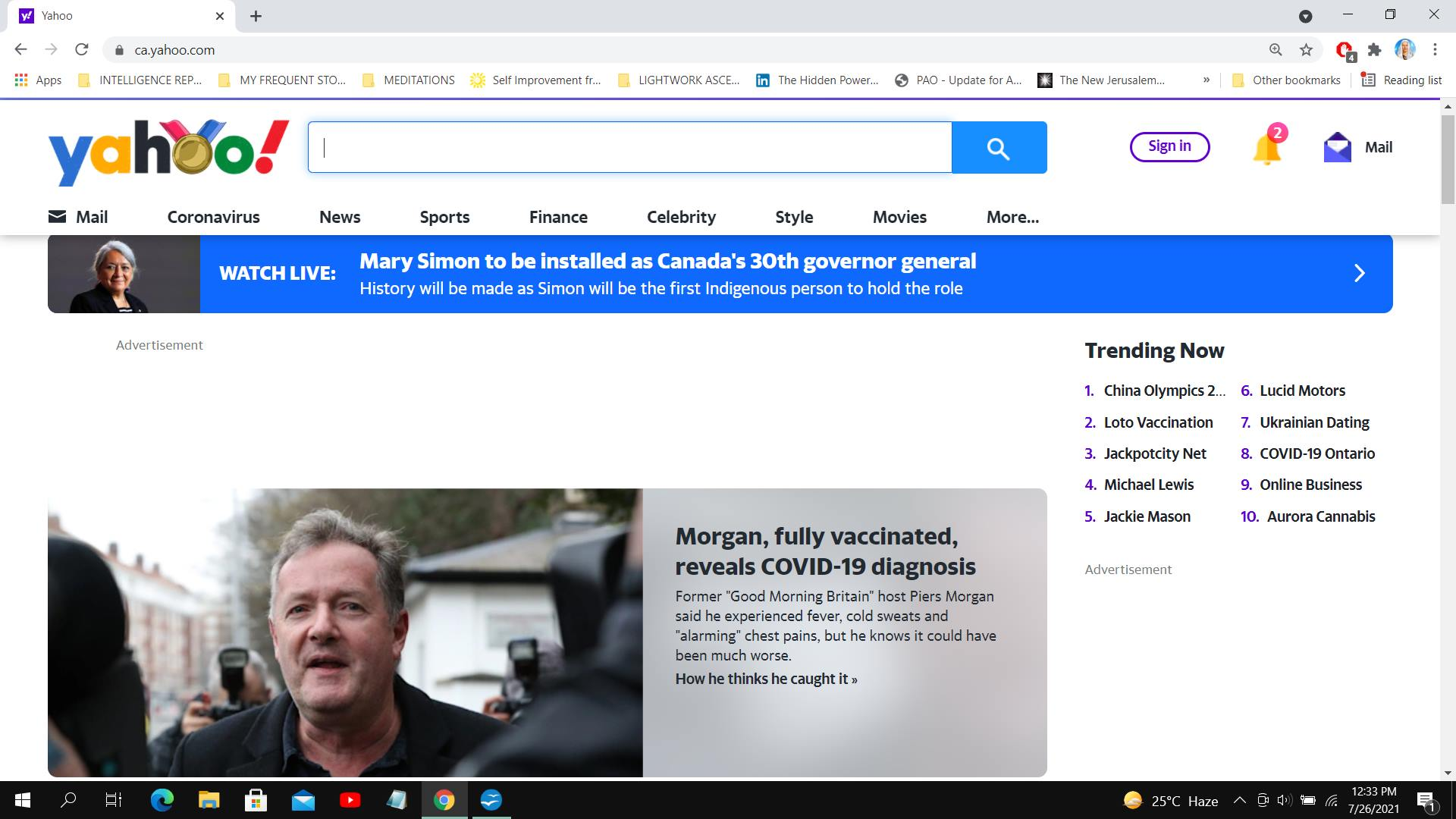
Task: Click the blue search magnifier button
Action: click(x=999, y=148)
